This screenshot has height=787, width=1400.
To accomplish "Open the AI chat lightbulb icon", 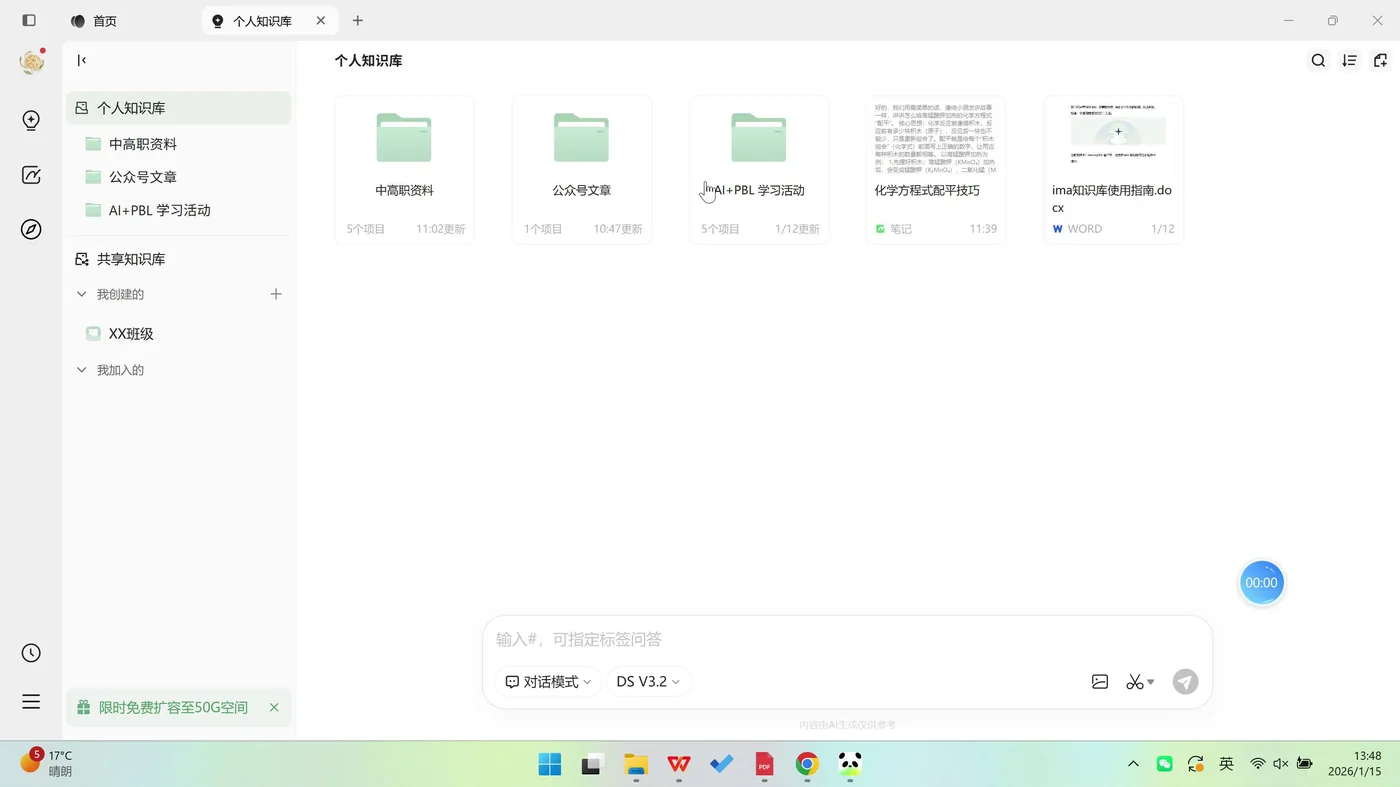I will [x=31, y=121].
